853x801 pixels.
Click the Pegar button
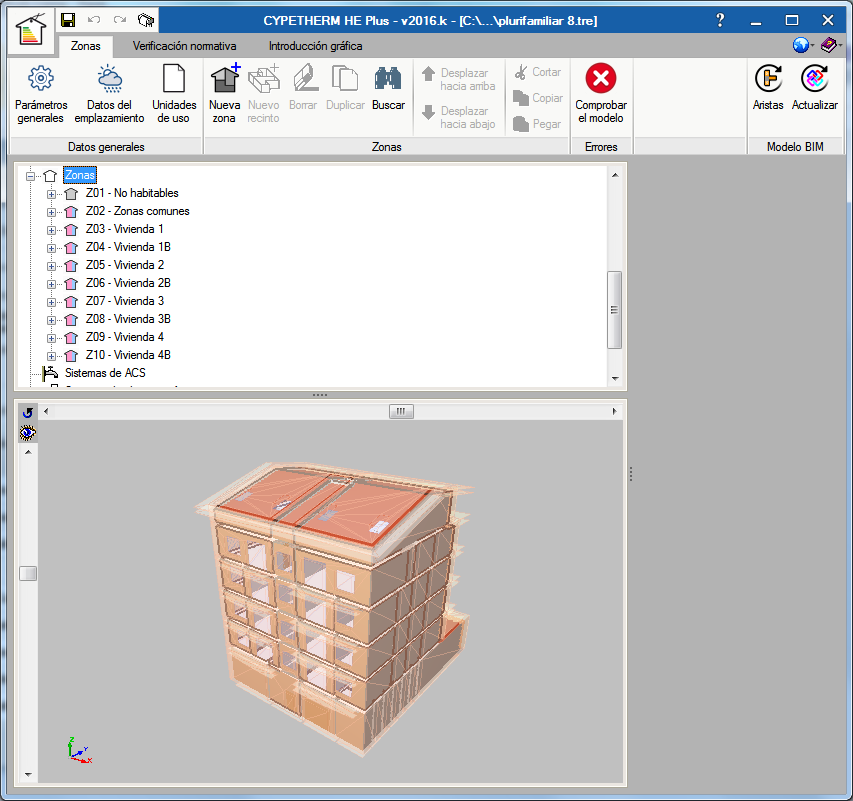tap(536, 124)
